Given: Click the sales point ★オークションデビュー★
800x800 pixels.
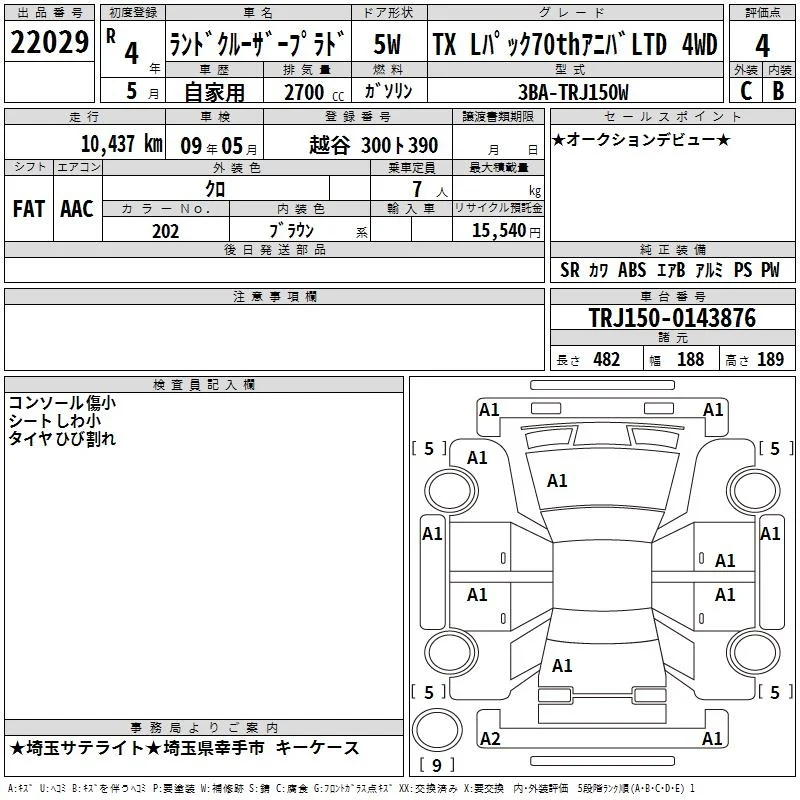Looking at the screenshot, I should click(x=641, y=139).
